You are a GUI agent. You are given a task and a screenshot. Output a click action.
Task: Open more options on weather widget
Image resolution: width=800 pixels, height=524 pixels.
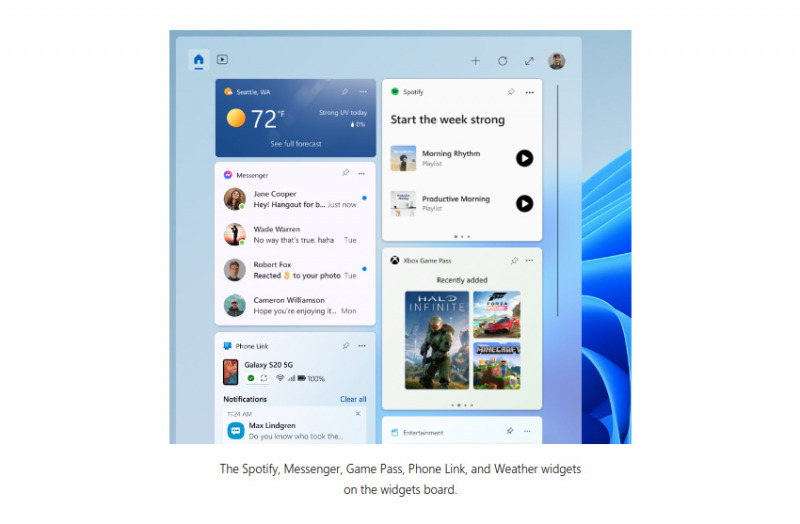click(x=363, y=92)
